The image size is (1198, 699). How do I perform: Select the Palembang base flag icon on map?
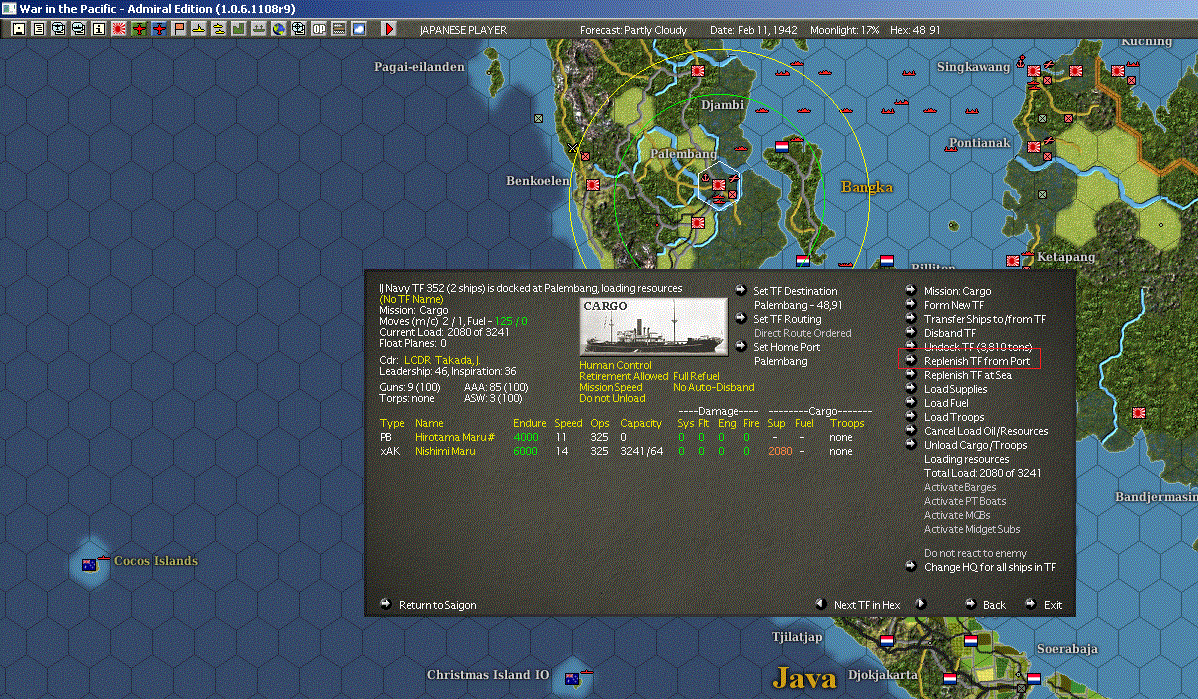tap(718, 184)
